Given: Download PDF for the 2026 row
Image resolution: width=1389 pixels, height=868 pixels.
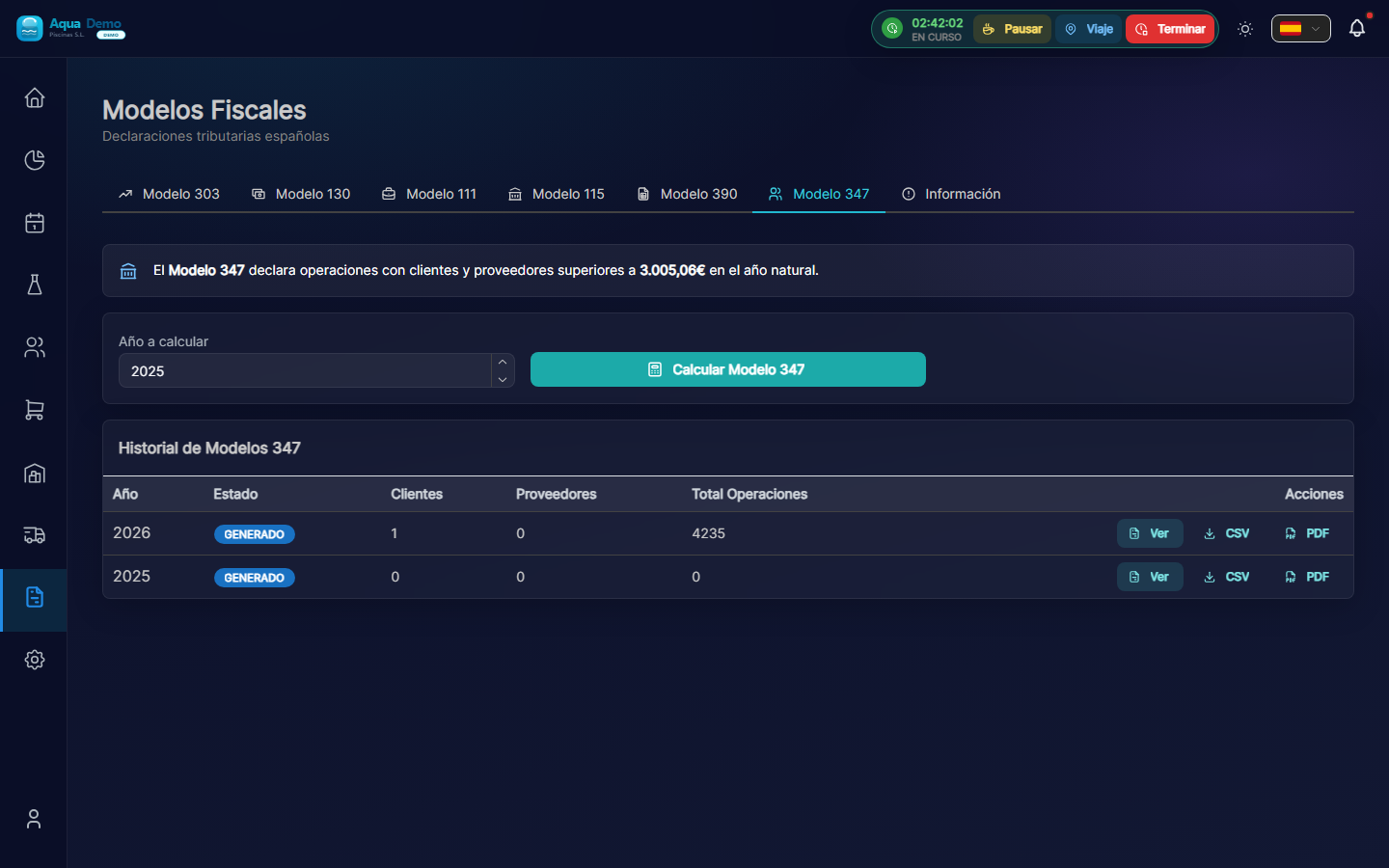Looking at the screenshot, I should tap(1307, 533).
